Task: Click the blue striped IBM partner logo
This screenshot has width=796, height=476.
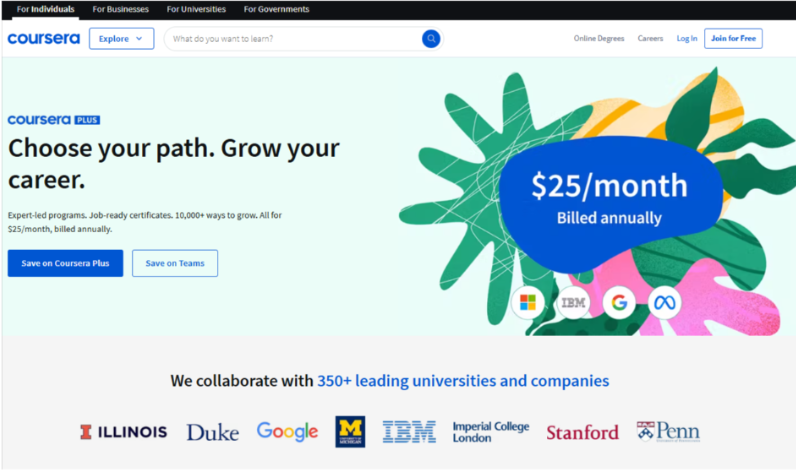Action: click(x=409, y=432)
